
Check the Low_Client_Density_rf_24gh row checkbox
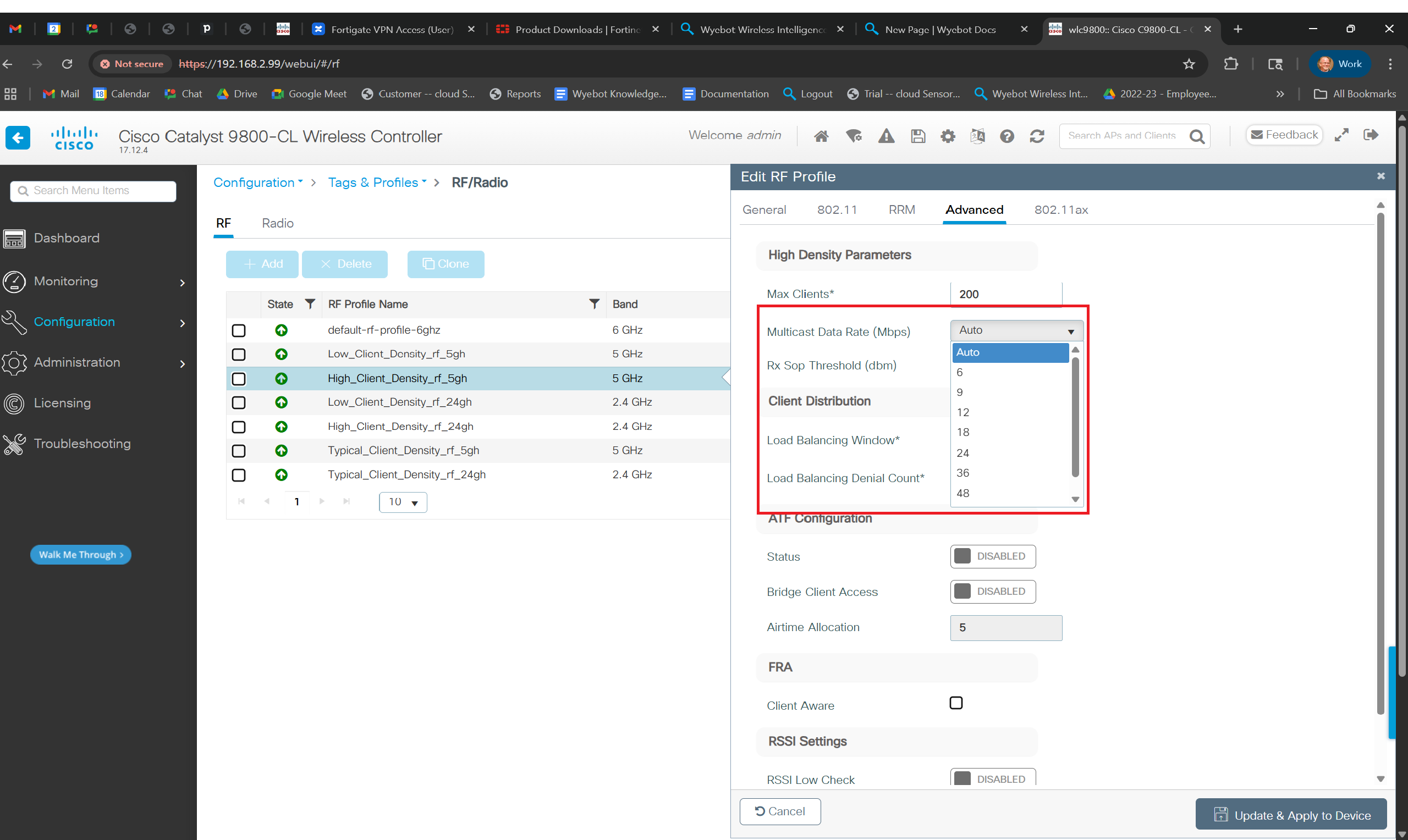click(x=239, y=402)
